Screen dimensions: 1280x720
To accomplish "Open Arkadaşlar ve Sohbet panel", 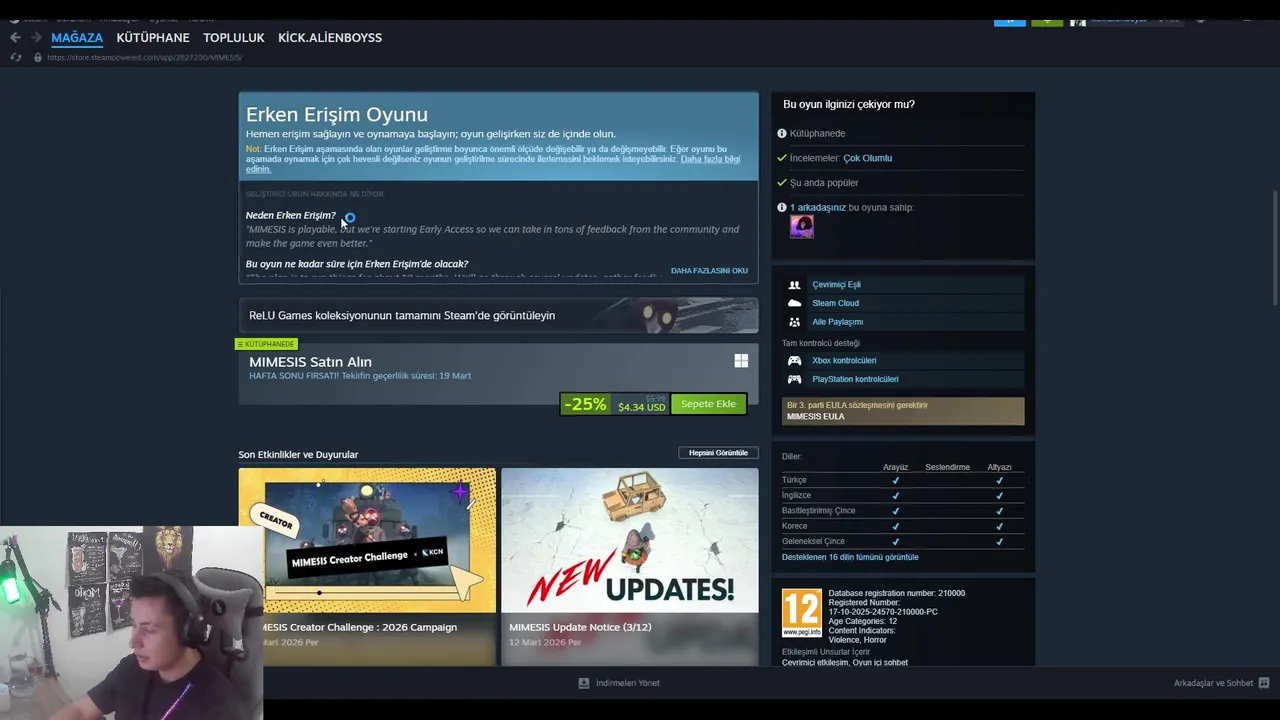I will point(1213,683).
